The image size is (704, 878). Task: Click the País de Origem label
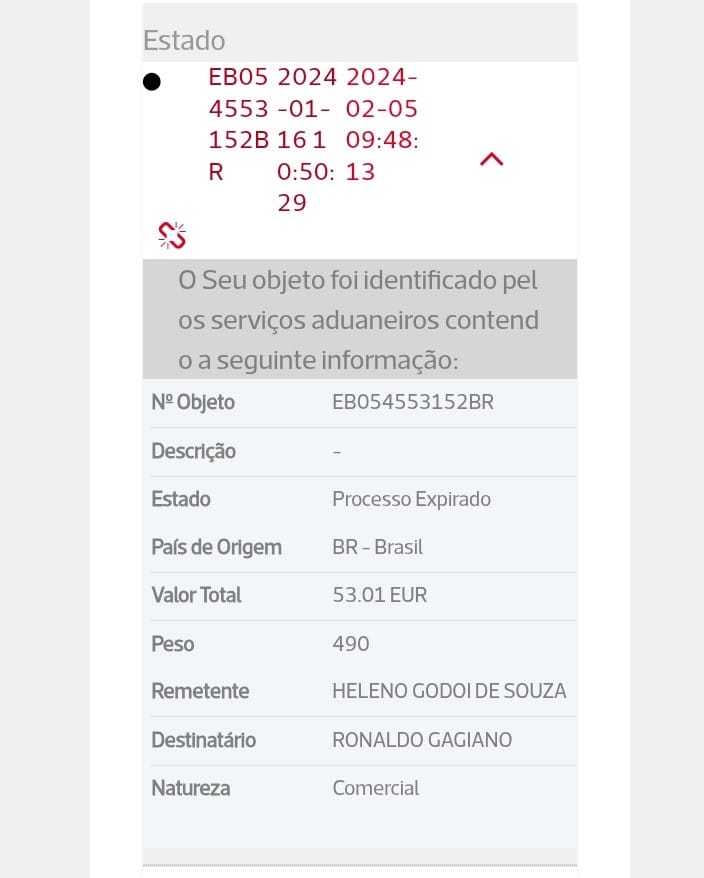click(216, 547)
